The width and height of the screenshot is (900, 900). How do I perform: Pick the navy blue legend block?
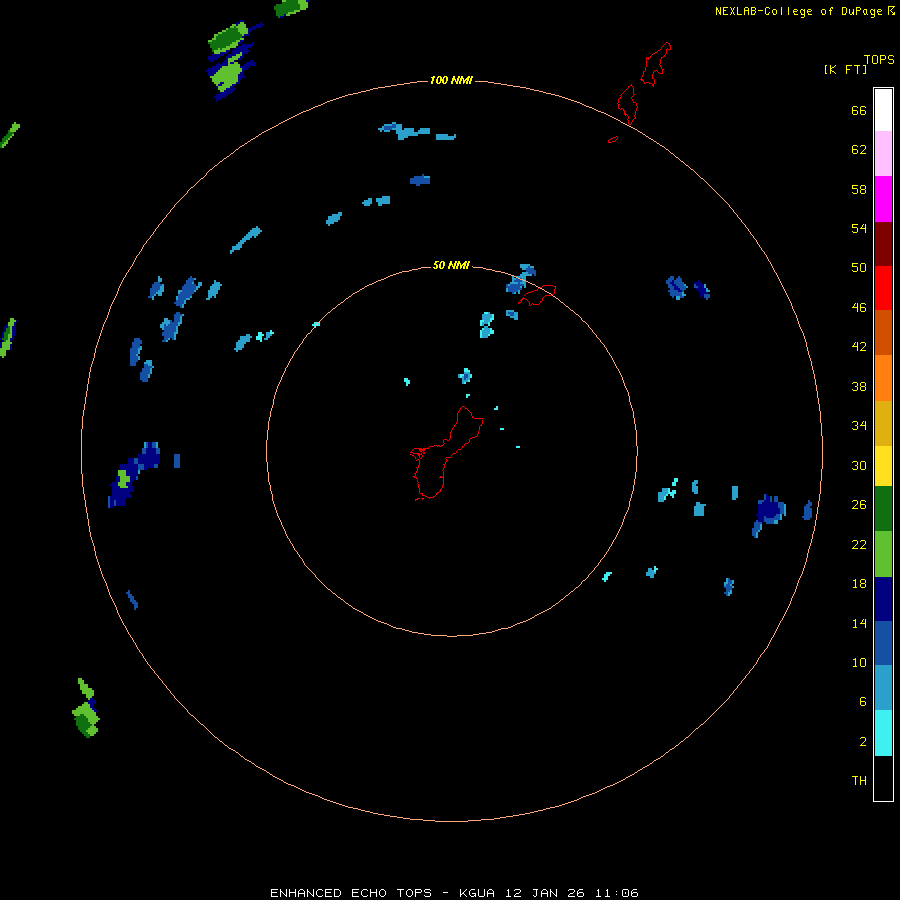pyautogui.click(x=883, y=599)
